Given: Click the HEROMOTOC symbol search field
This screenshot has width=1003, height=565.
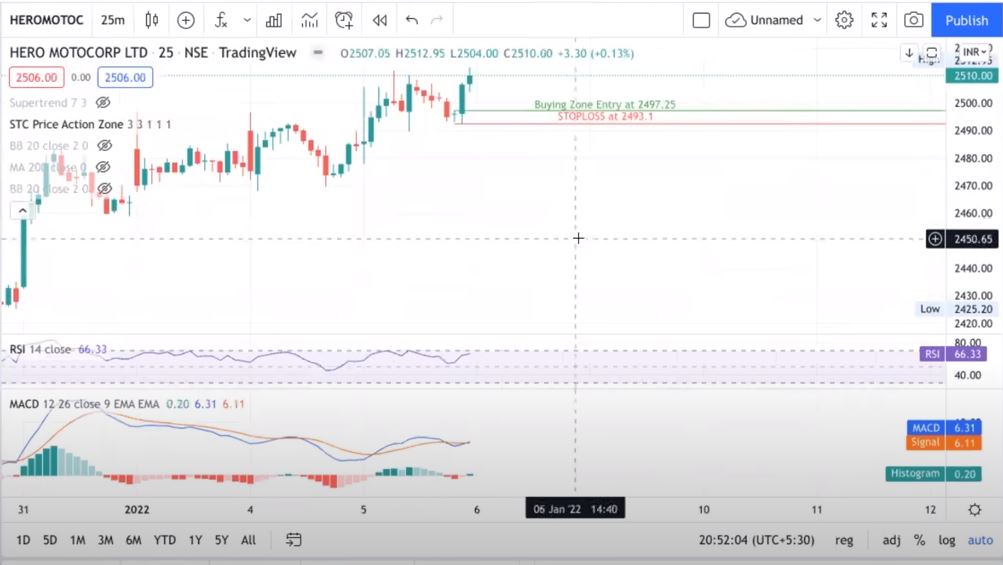Looking at the screenshot, I should [46, 20].
